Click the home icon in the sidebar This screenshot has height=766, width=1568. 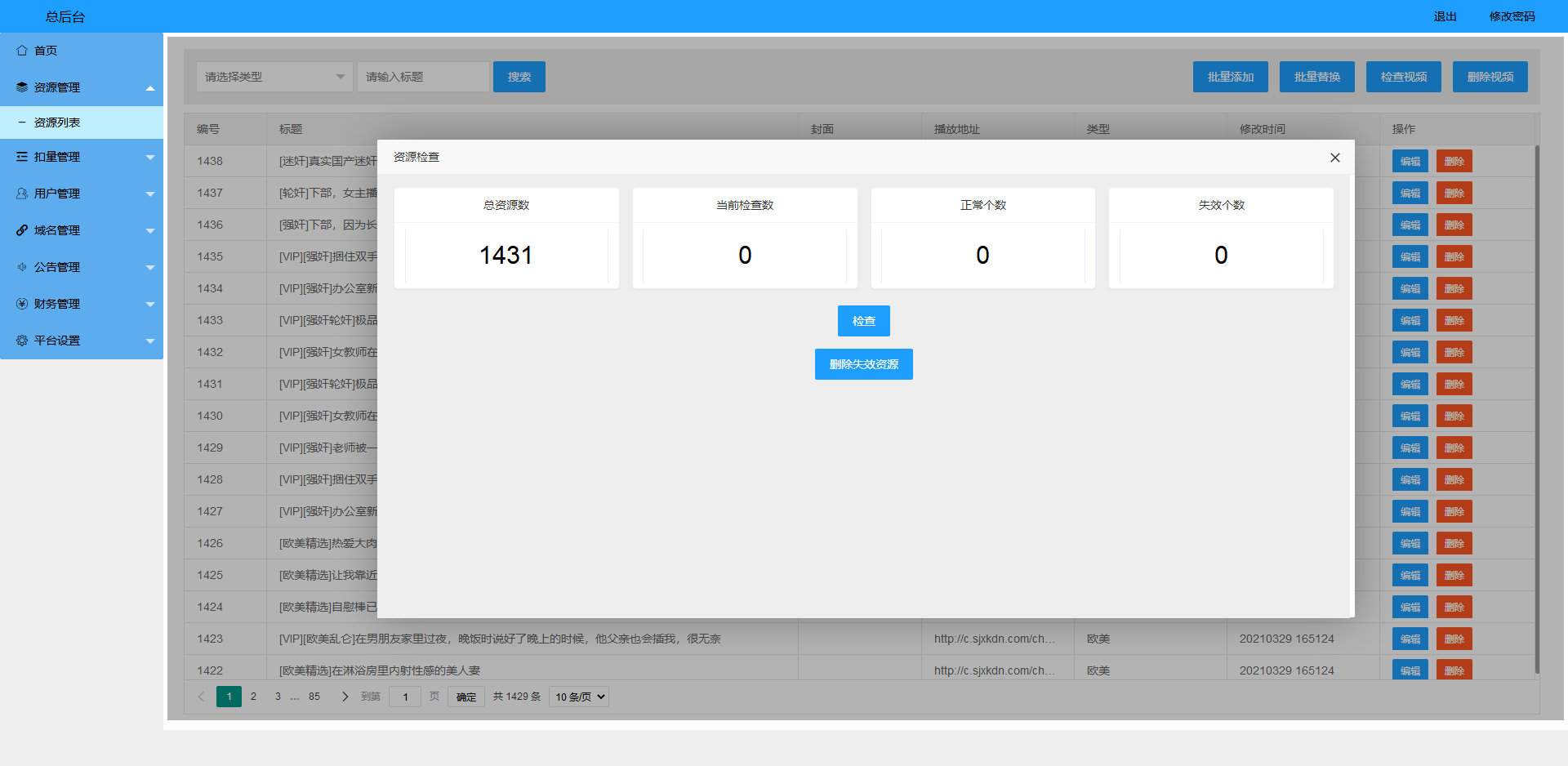(22, 51)
